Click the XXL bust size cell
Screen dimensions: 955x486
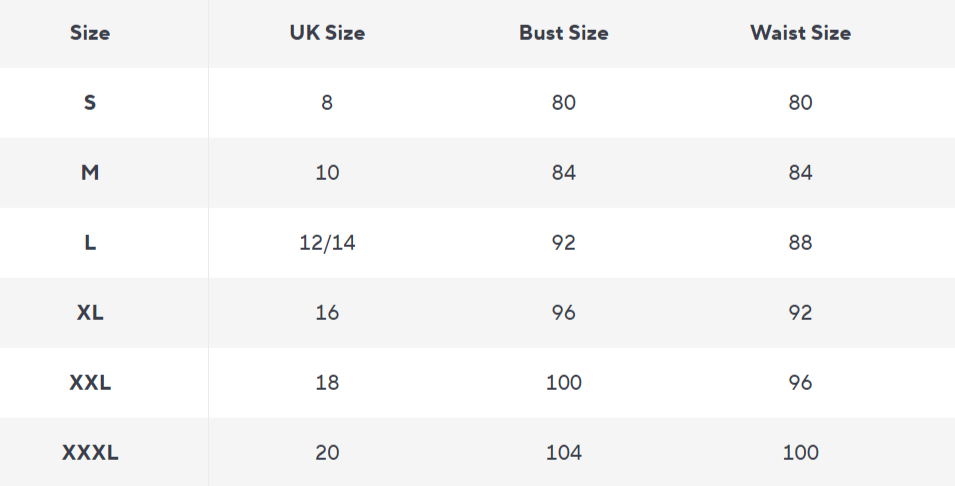[563, 383]
